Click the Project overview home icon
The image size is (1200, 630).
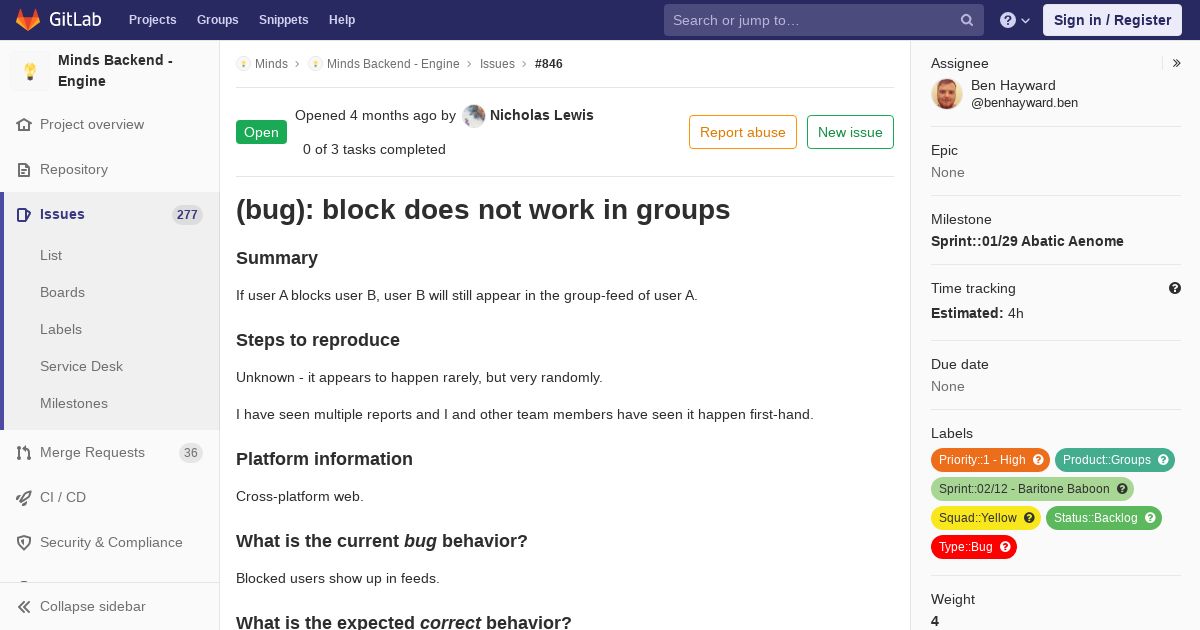[24, 125]
